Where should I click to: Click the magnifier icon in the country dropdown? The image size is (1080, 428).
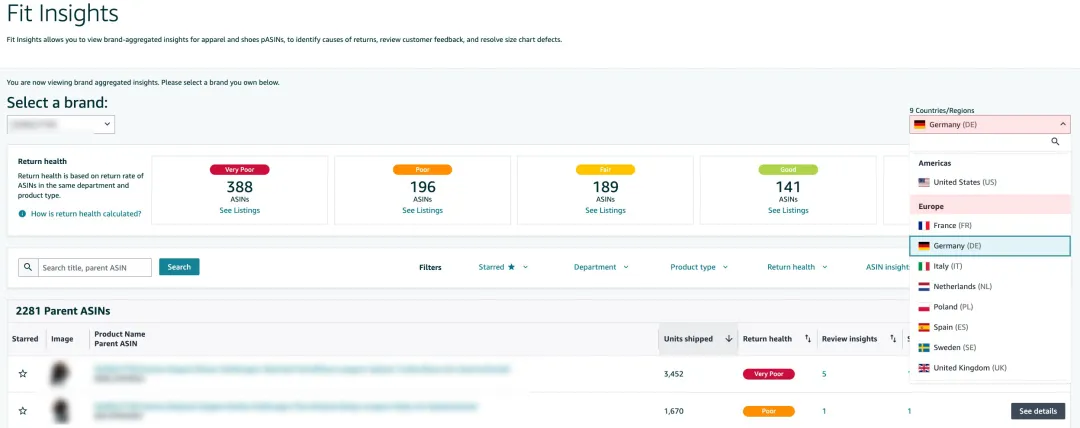(x=1054, y=142)
